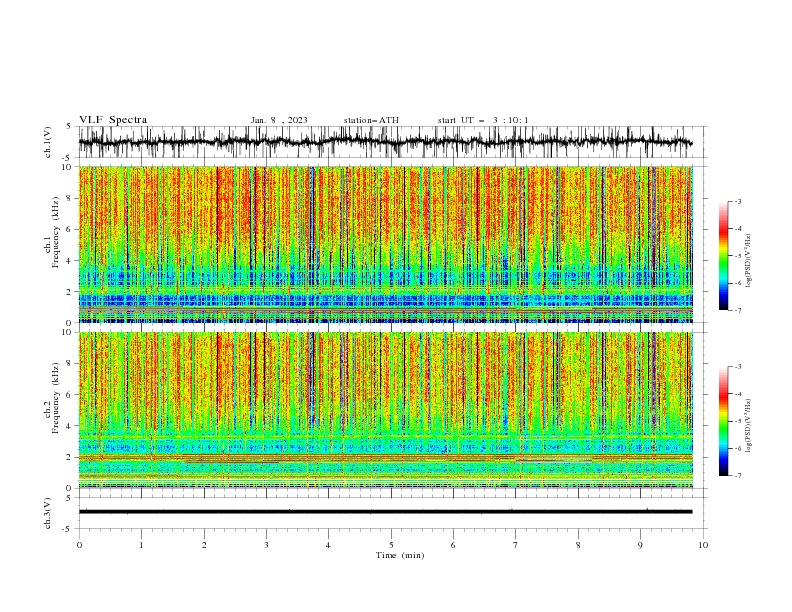Image resolution: width=792 pixels, height=612 pixels.
Task: Click inside the ch.1 spectrogram panel
Action: click(386, 244)
